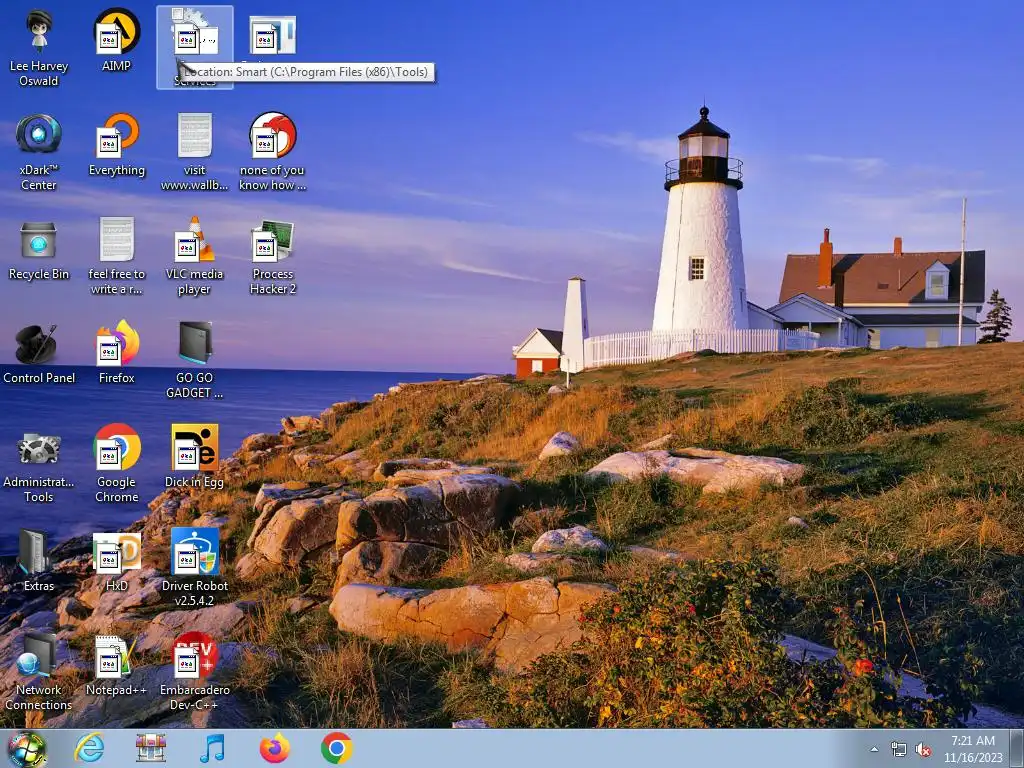Open the music note app on the taskbar
The height and width of the screenshot is (768, 1024).
(212, 748)
